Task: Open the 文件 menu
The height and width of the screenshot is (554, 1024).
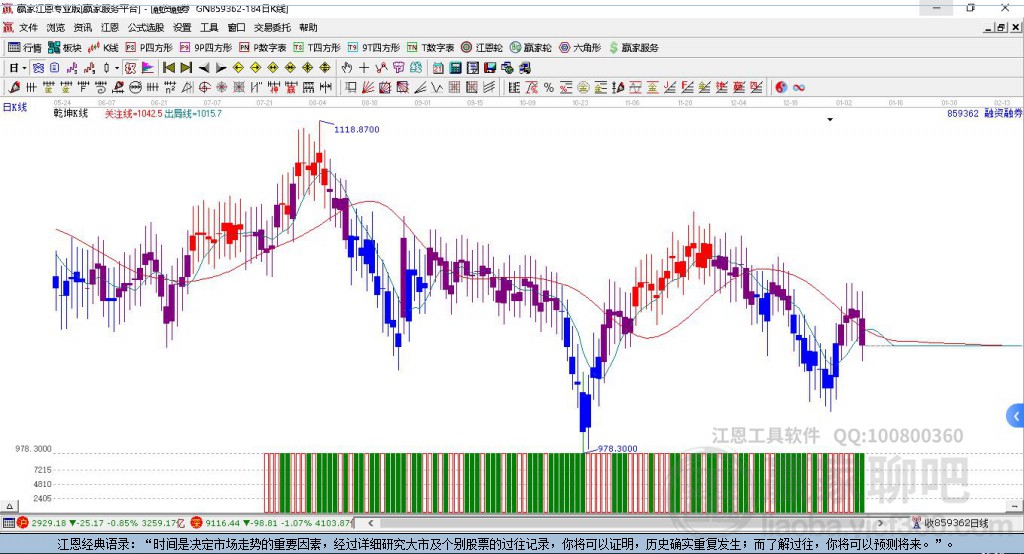Action: pyautogui.click(x=28, y=27)
